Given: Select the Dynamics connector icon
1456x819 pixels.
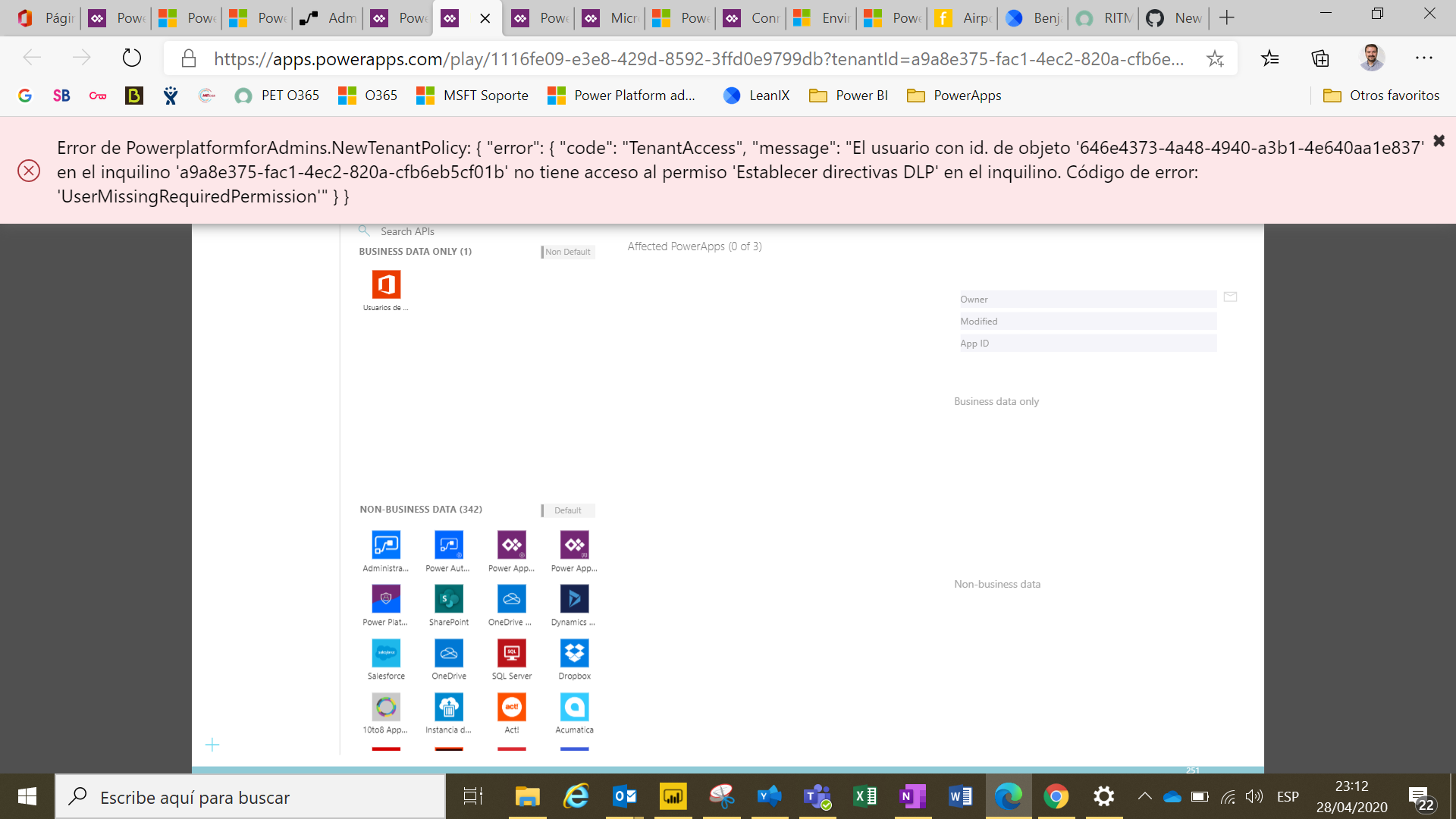Looking at the screenshot, I should tap(574, 598).
